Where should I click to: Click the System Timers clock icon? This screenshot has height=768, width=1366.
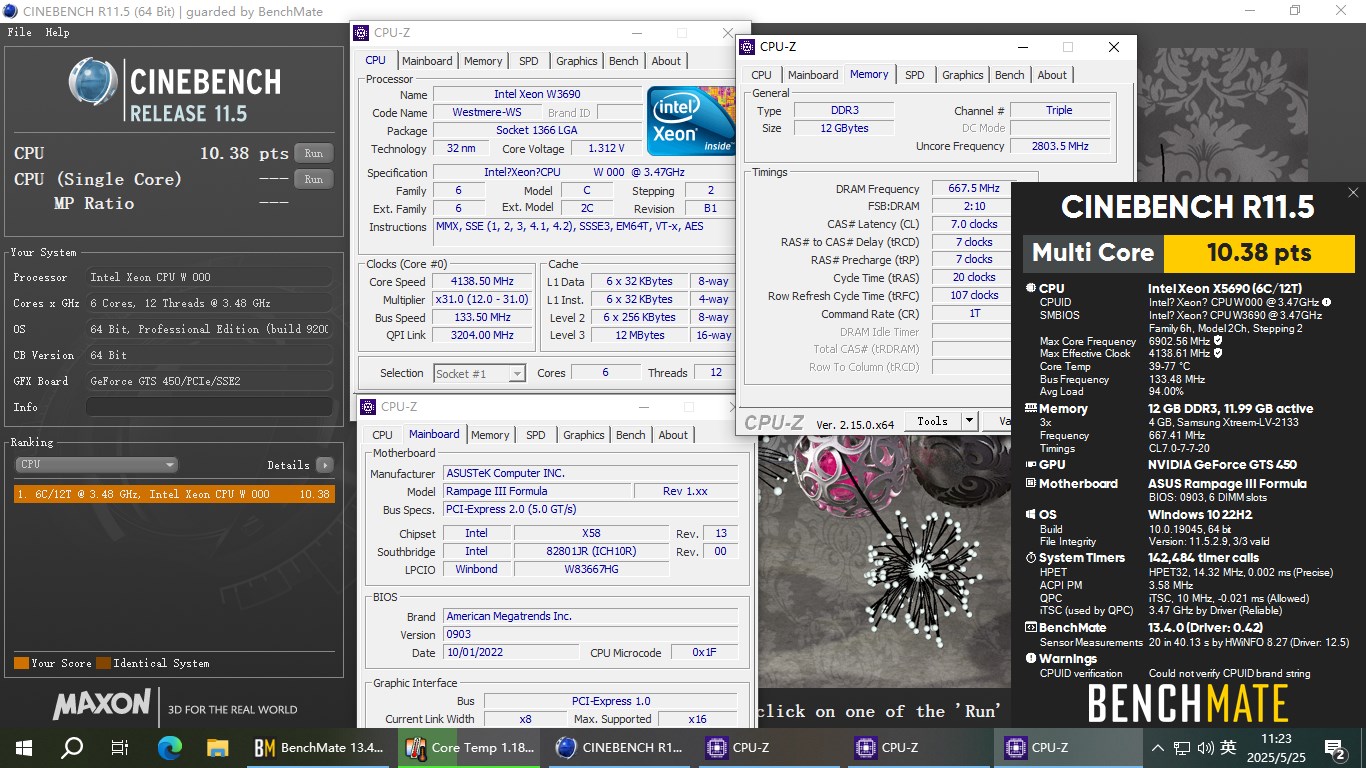(x=1031, y=558)
